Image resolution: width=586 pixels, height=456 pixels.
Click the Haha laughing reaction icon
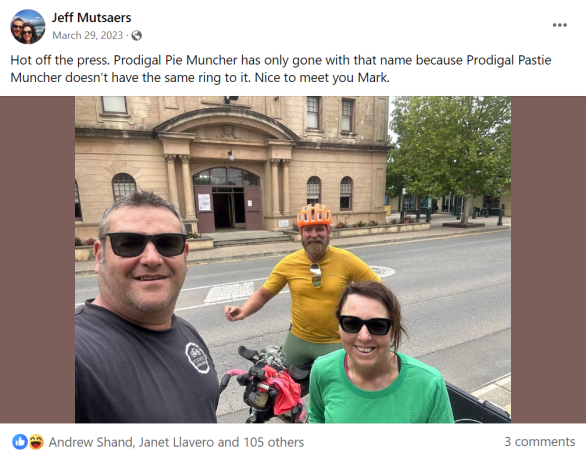pyautogui.click(x=36, y=442)
